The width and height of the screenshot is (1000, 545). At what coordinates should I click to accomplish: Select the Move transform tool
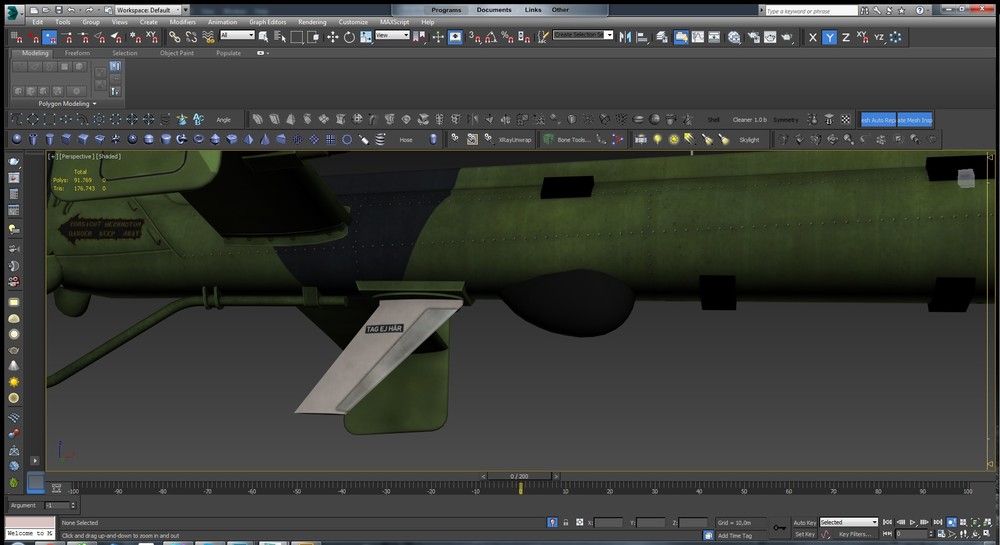332,37
